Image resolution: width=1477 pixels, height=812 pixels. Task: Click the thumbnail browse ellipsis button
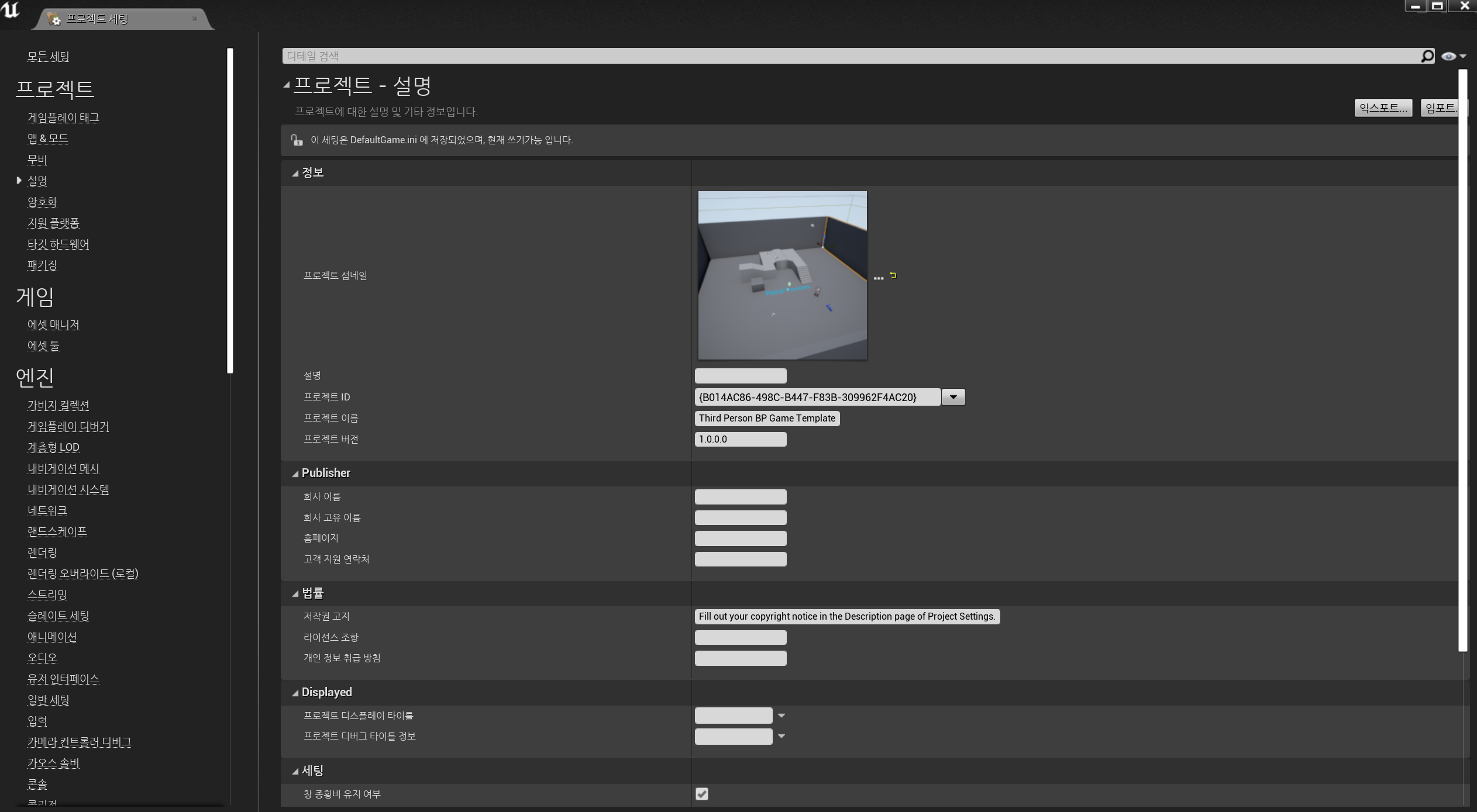[x=878, y=278]
